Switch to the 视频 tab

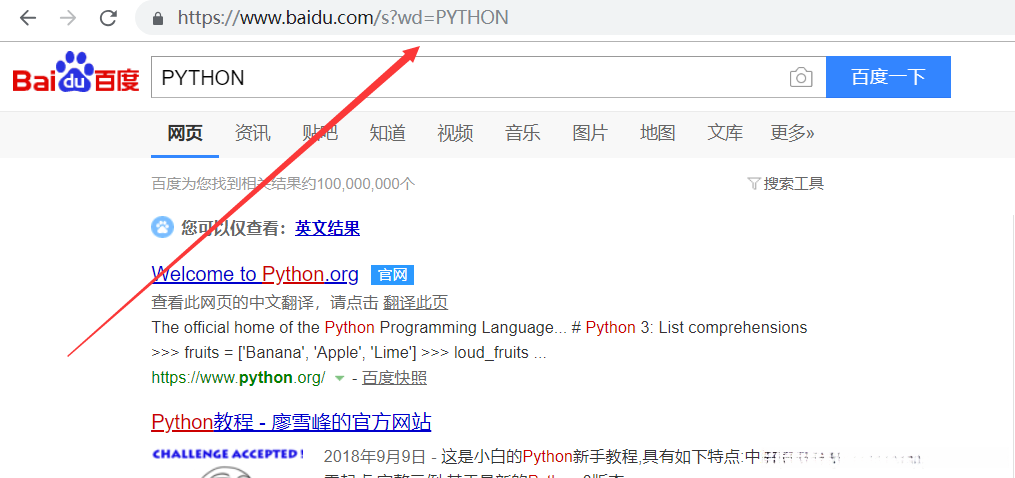pyautogui.click(x=455, y=133)
